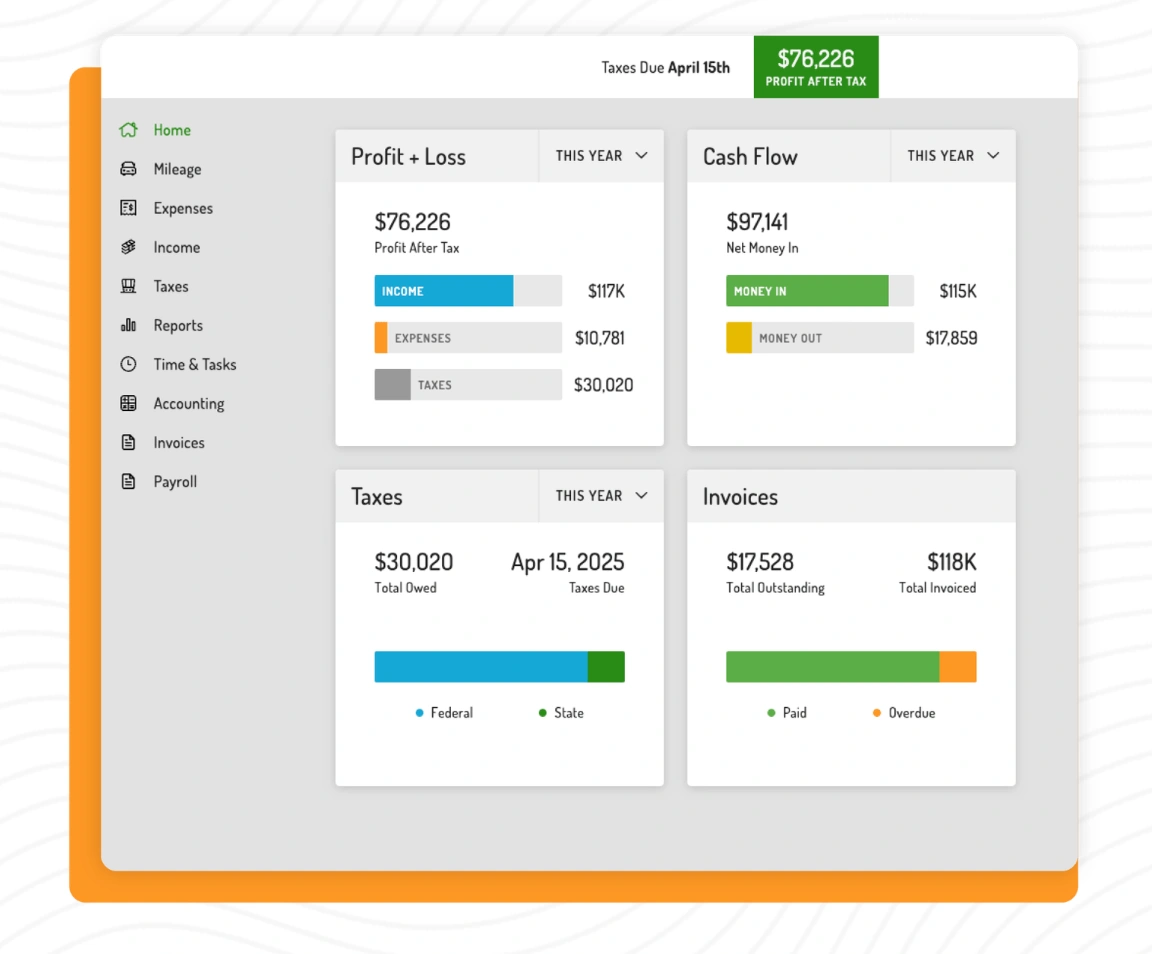Click the Time & Tasks clock icon
Screen dimensions: 1152x954
coord(129,364)
